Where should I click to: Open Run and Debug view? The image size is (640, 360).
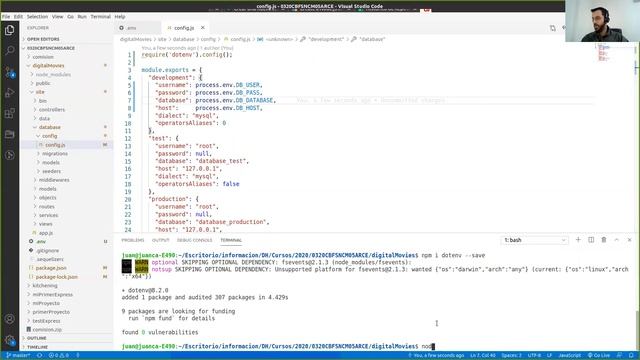point(9,93)
